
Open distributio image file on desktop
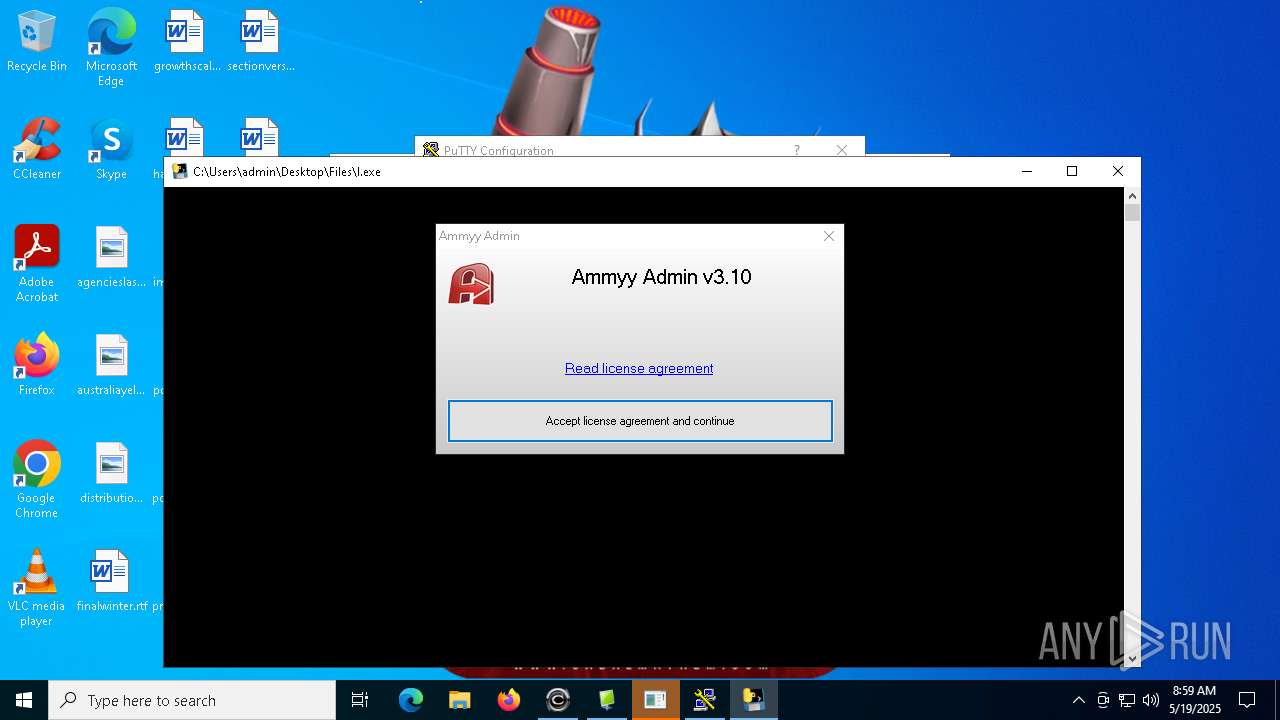click(111, 474)
